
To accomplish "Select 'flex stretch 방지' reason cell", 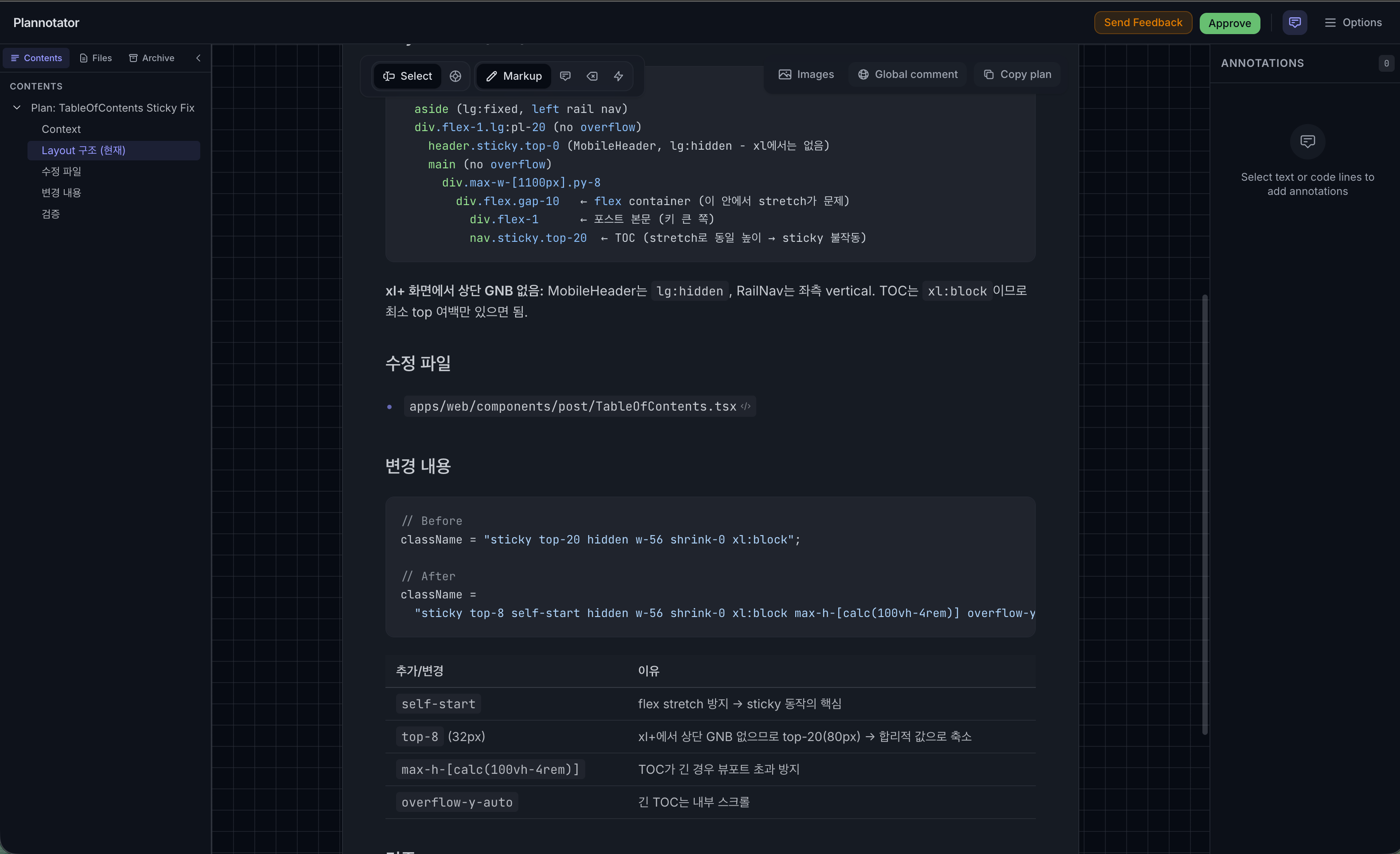I will [x=740, y=704].
